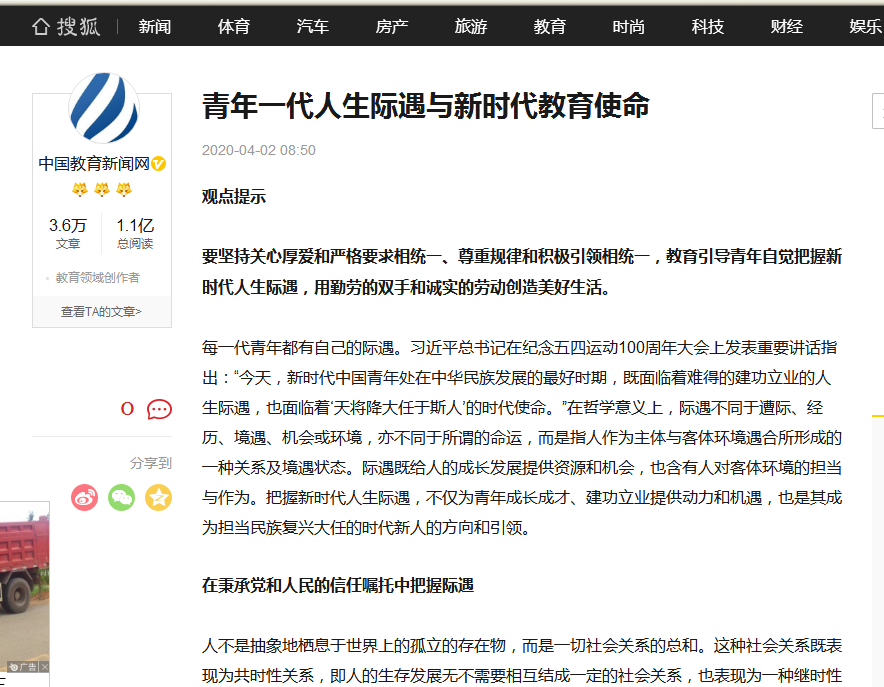The width and height of the screenshot is (884, 687).
Task: Open the 房产 channel
Action: pos(392,26)
